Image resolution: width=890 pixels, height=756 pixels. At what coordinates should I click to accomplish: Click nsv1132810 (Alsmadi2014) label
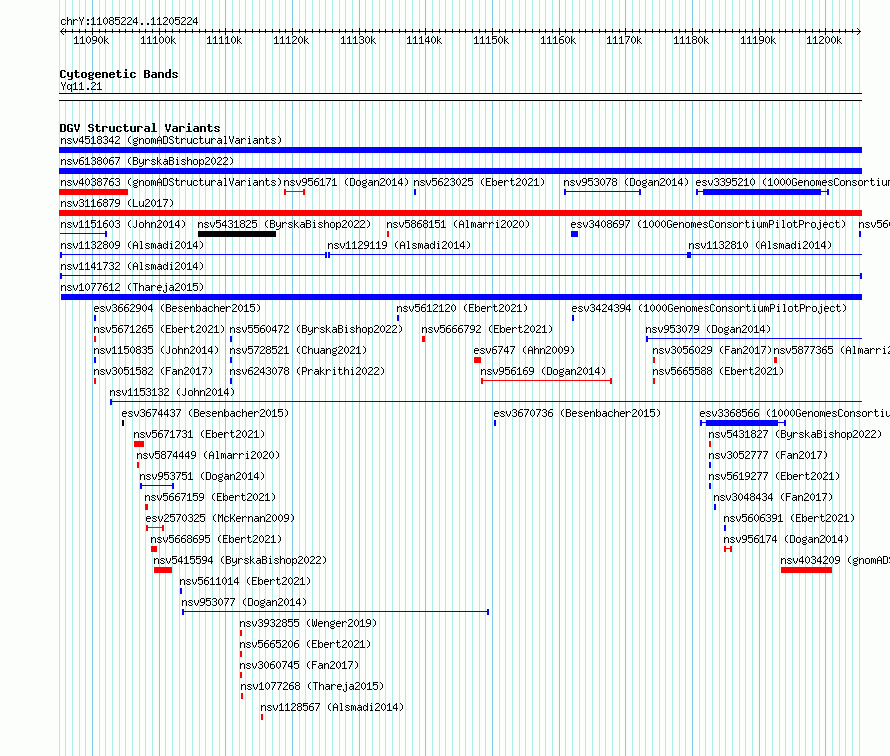[760, 245]
